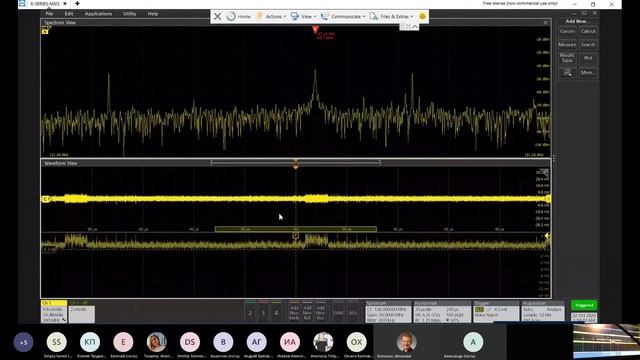Screen dimensions: 640x360
Task: Select the КП participant avatar
Action: pyautogui.click(x=90, y=342)
